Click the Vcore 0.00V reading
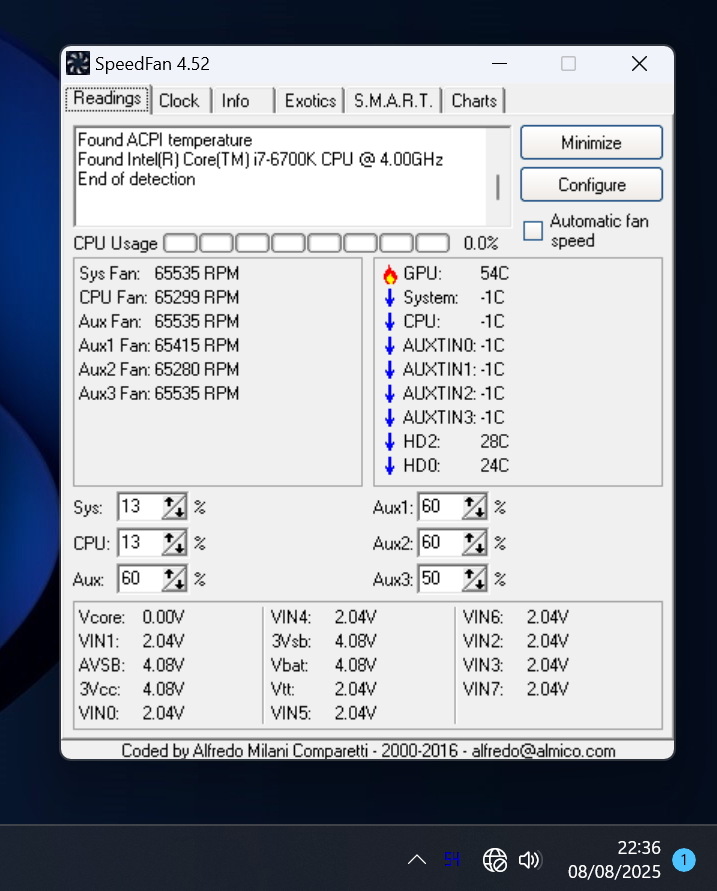 pyautogui.click(x=132, y=617)
